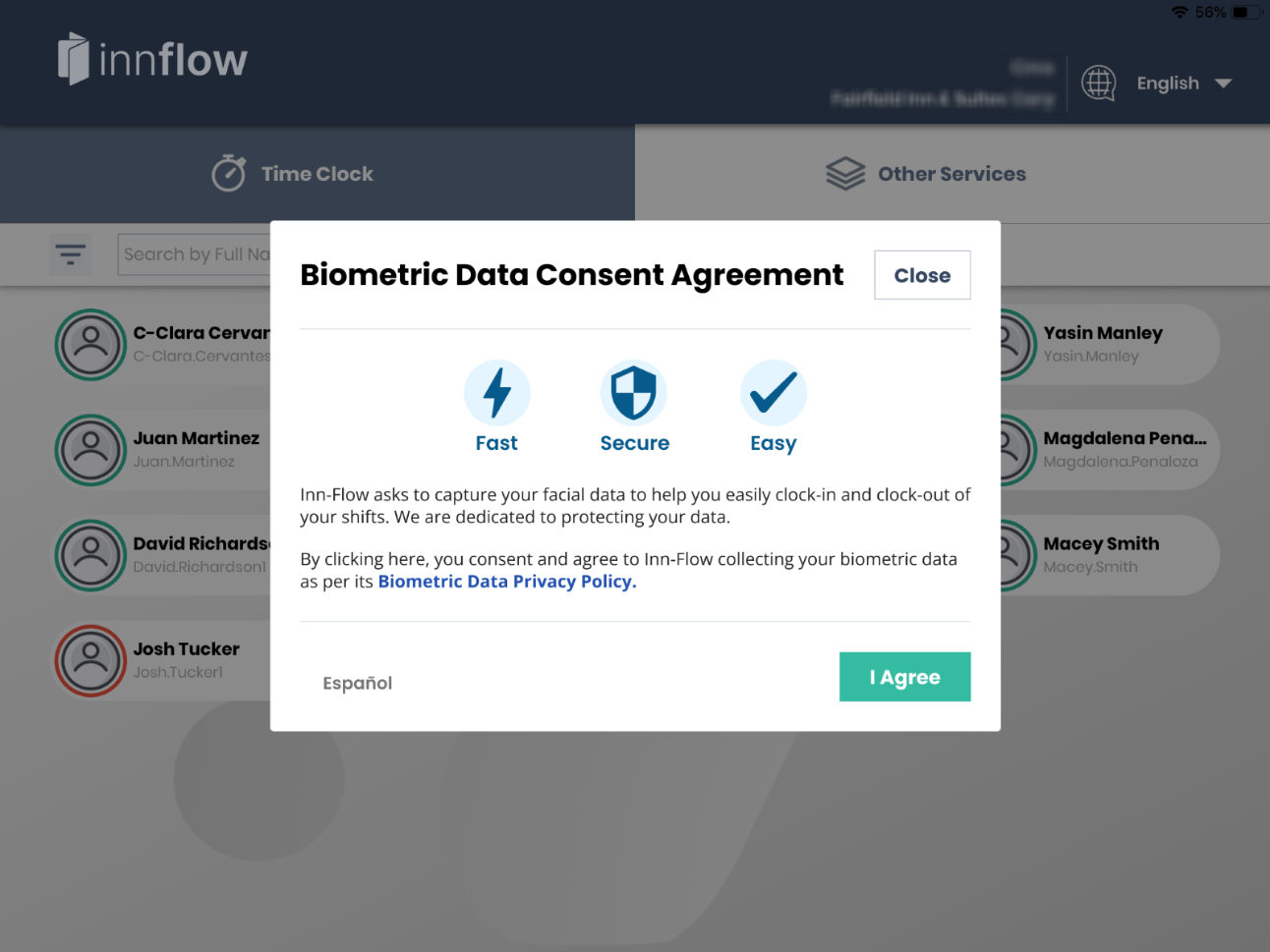Click the Juan.Martinez username text
The height and width of the screenshot is (952, 1270).
point(184,462)
